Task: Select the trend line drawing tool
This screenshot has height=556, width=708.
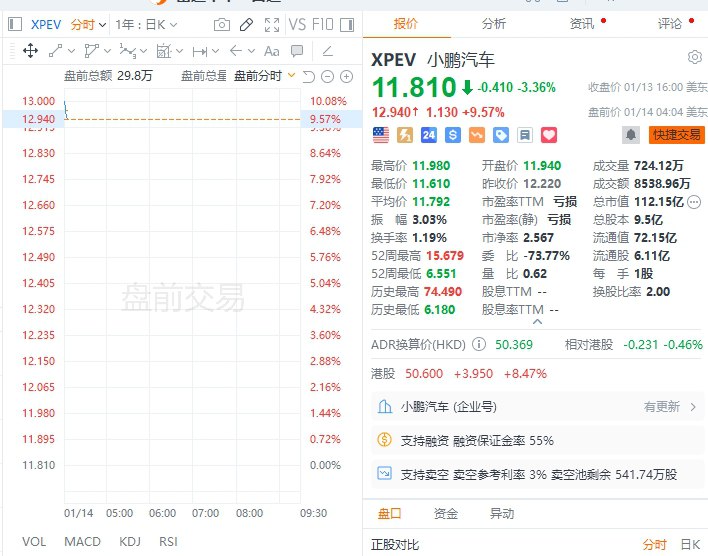Action: 55,51
